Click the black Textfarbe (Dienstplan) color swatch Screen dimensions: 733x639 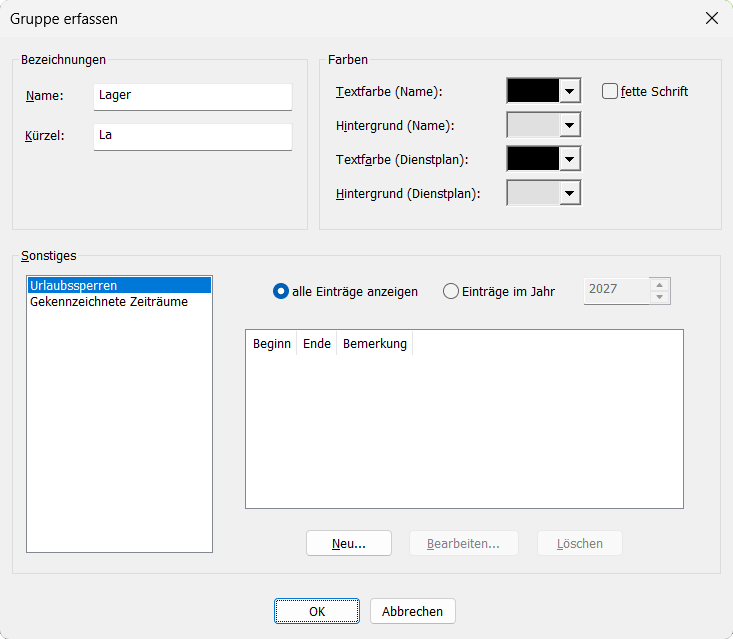(x=533, y=159)
